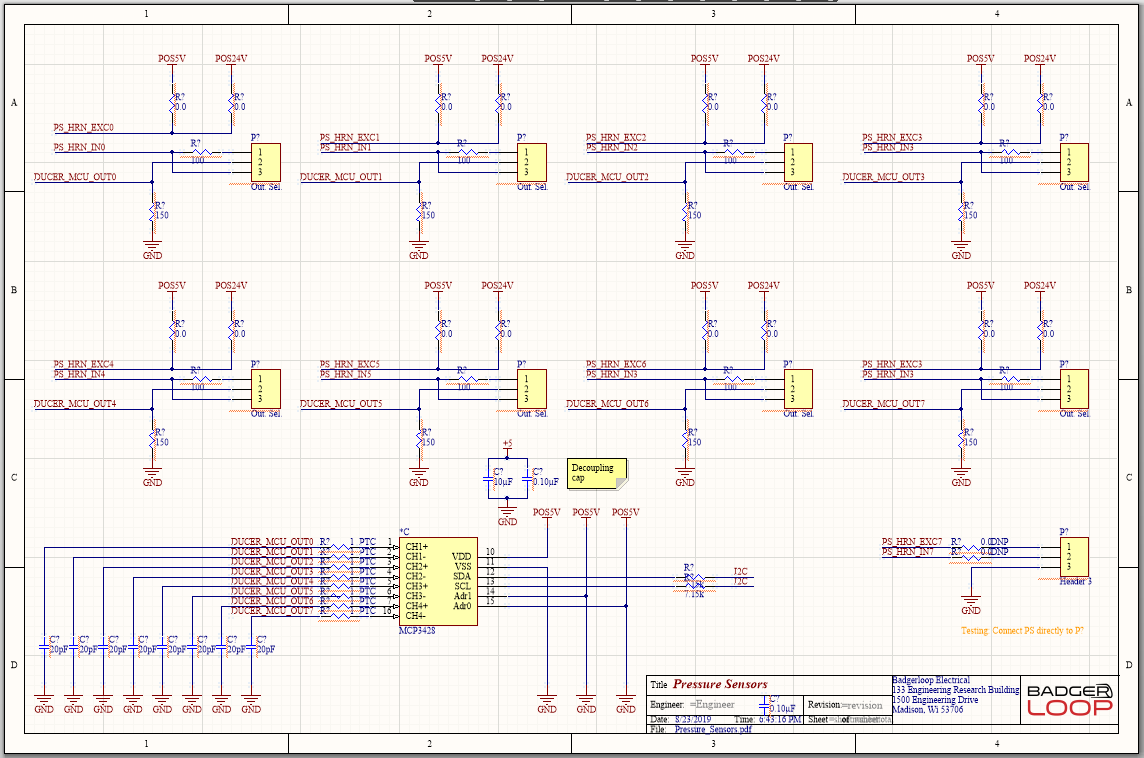The height and width of the screenshot is (758, 1144).
Task: Select the SDA pin name
Action: click(462, 576)
